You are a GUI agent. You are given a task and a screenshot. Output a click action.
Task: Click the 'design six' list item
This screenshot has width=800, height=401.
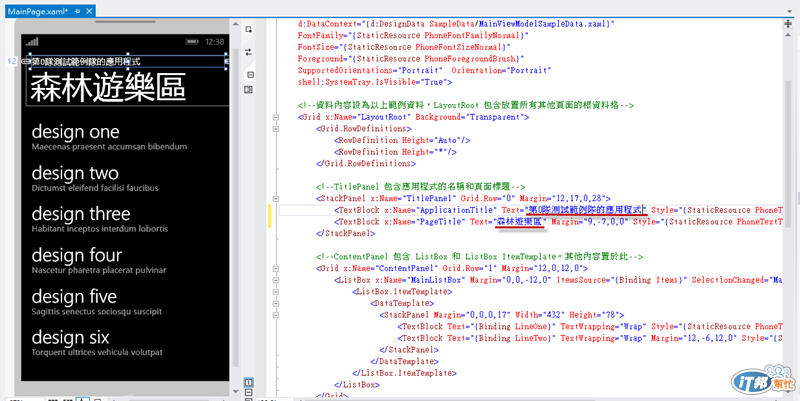tap(70, 338)
